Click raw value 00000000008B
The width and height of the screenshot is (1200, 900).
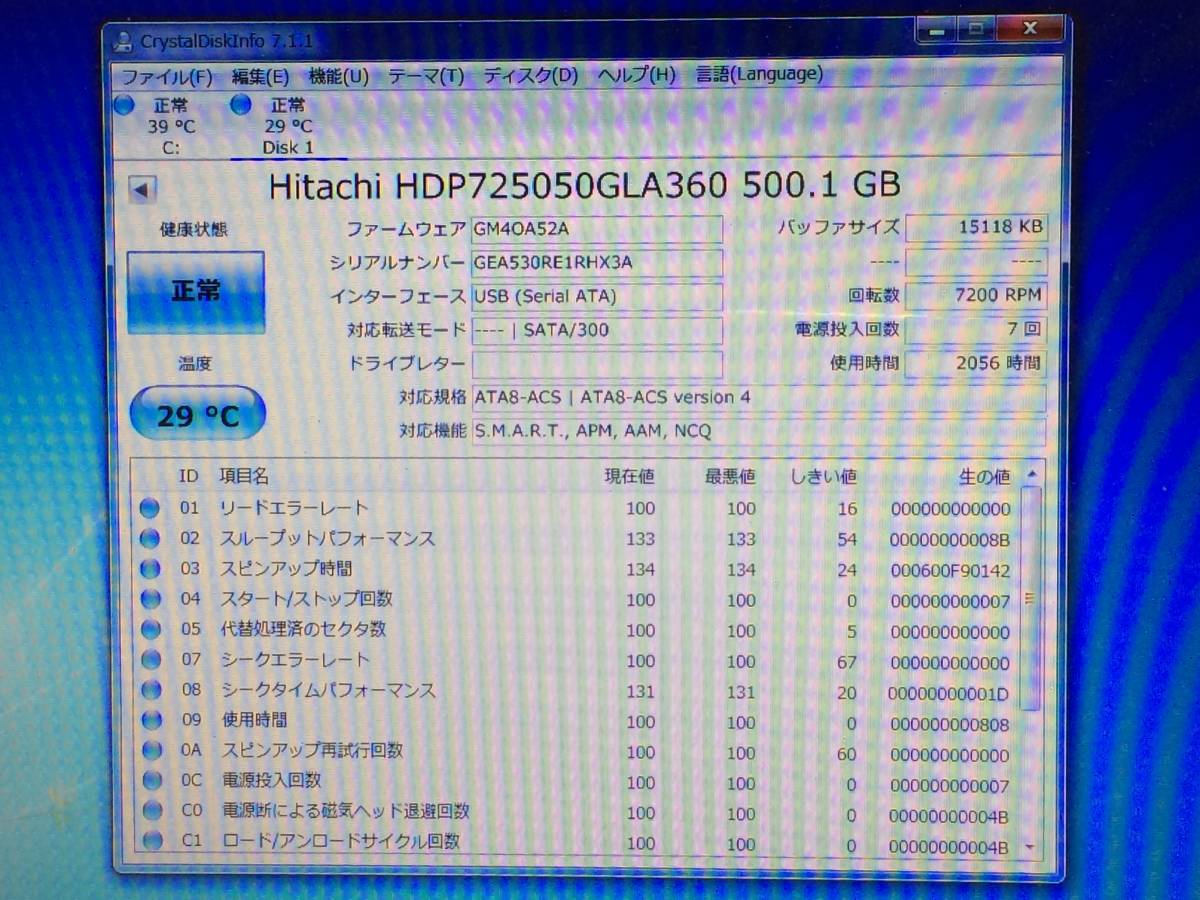coord(950,540)
